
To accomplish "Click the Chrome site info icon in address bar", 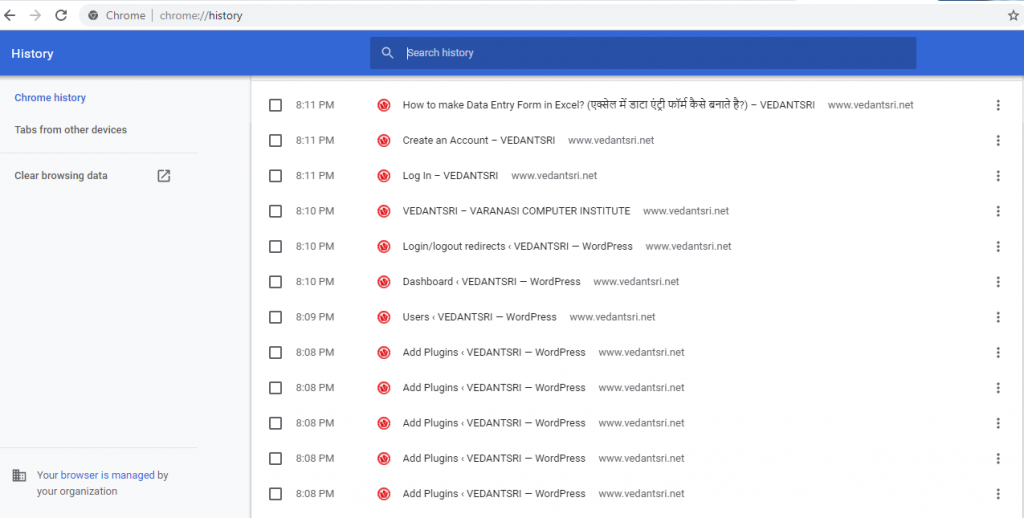I will pyautogui.click(x=93, y=15).
